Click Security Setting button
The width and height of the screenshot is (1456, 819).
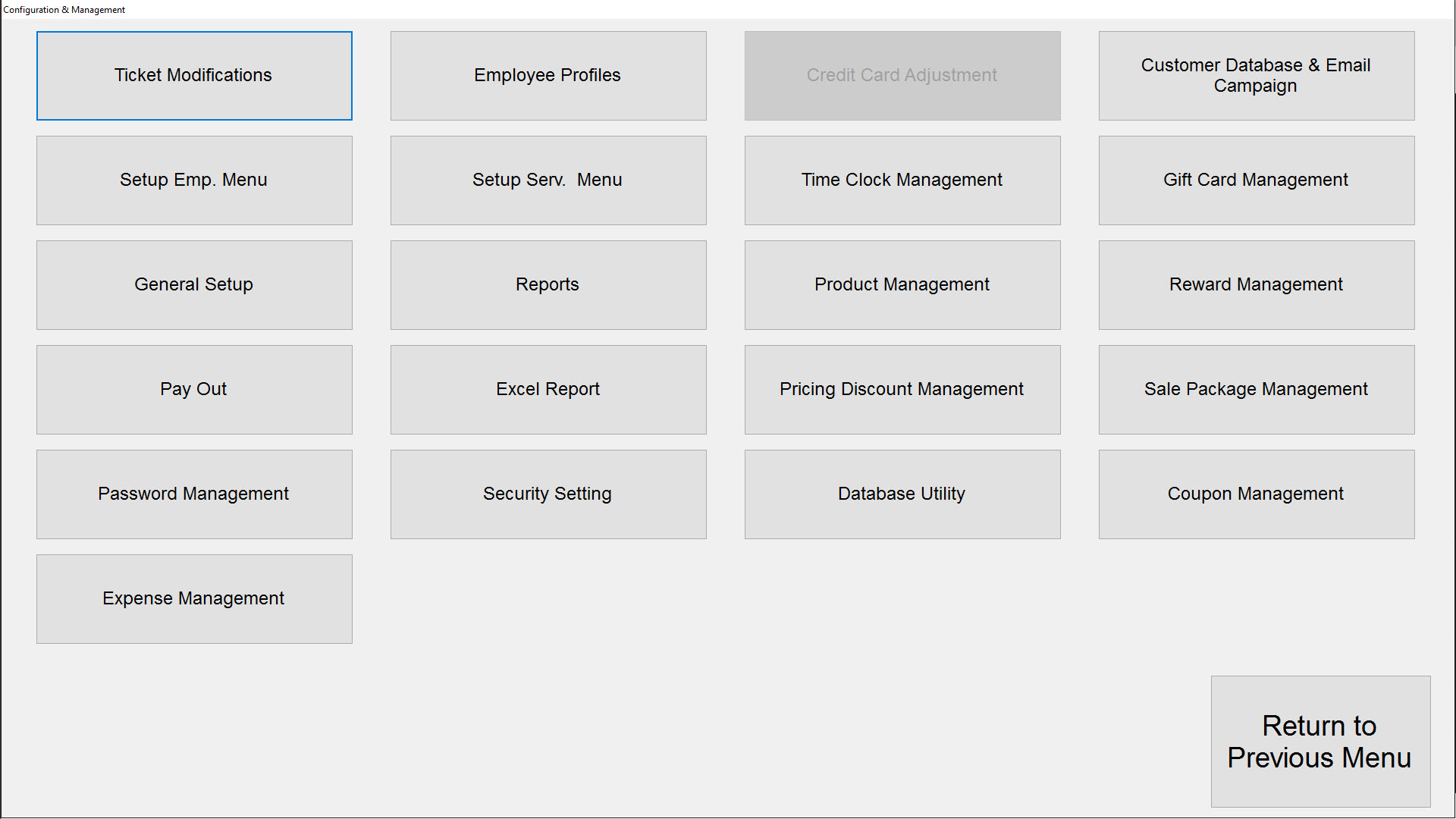(548, 494)
